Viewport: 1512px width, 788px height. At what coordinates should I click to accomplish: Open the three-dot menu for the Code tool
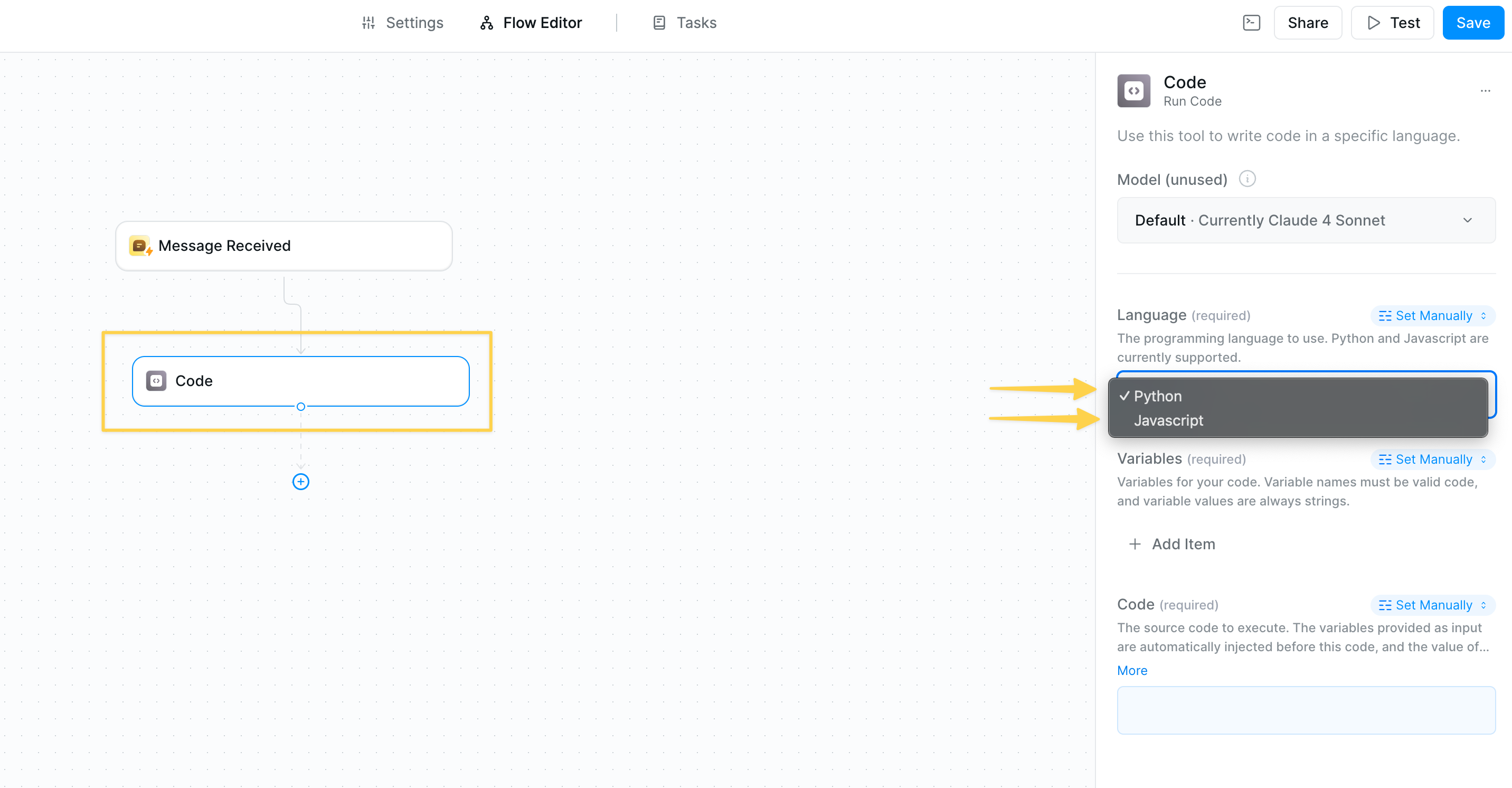pos(1485,91)
